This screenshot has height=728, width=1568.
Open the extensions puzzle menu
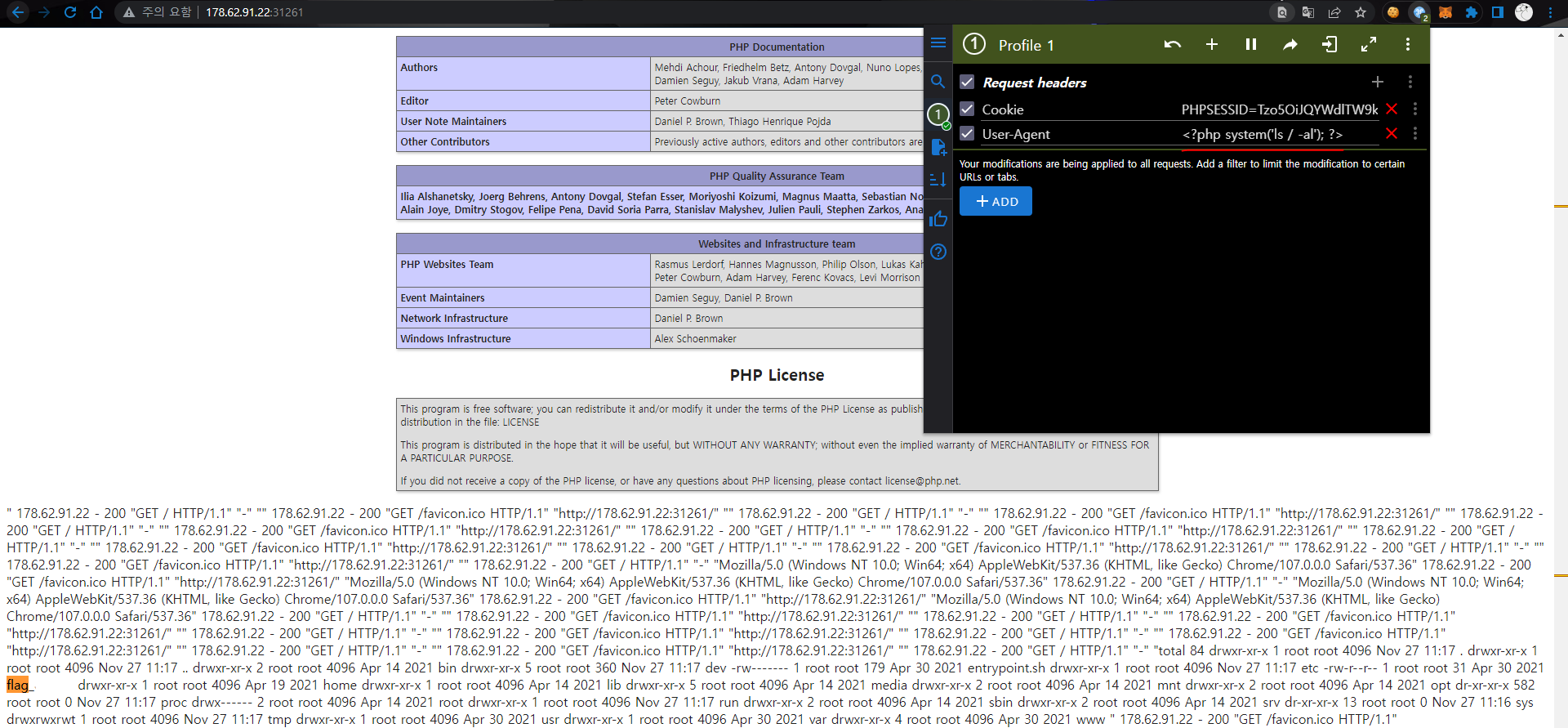click(1472, 12)
